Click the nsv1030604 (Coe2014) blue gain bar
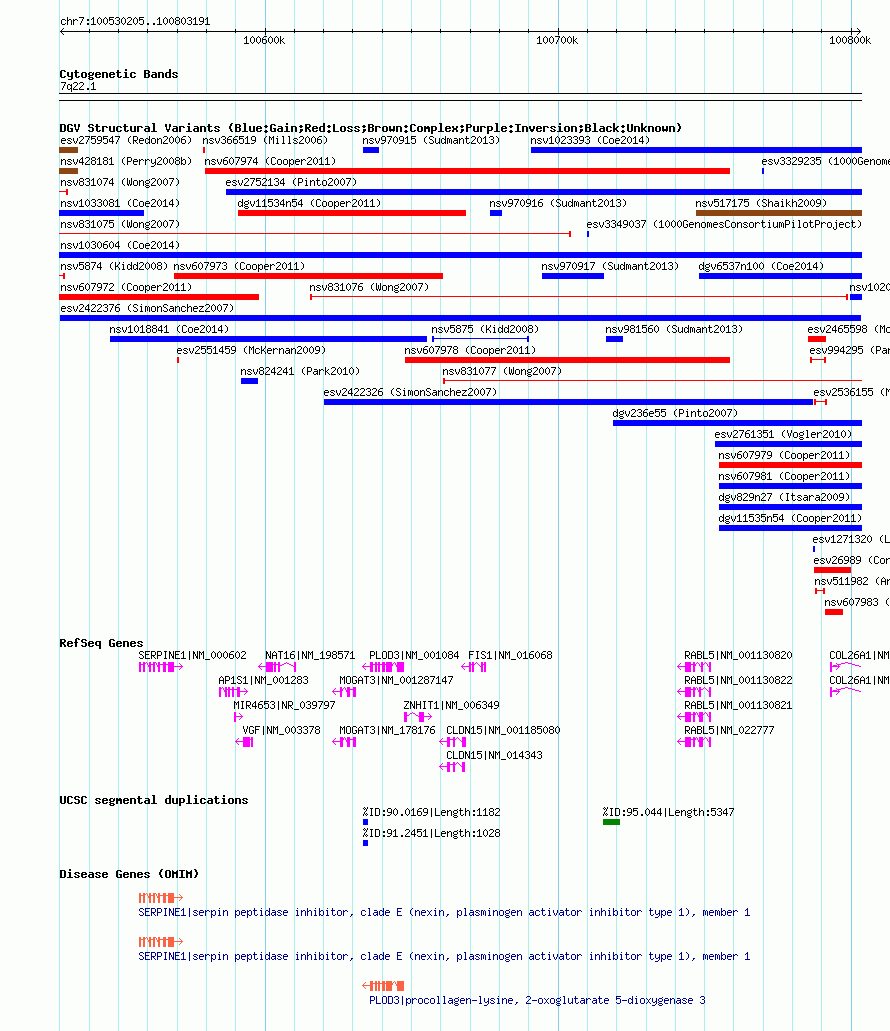 click(461, 255)
